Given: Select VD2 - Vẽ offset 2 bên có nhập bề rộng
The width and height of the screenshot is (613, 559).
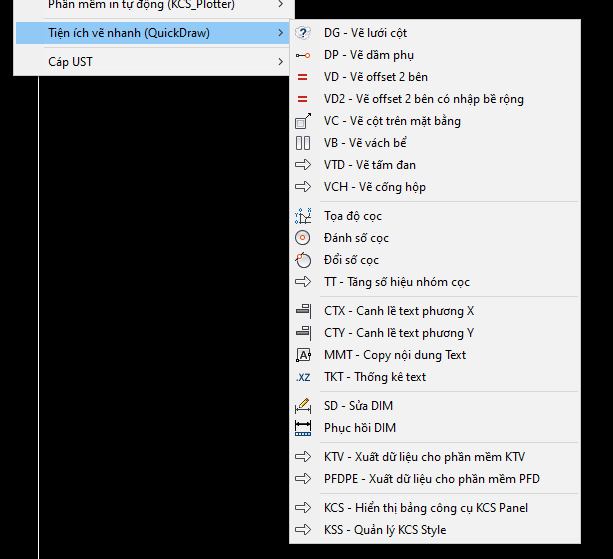Looking at the screenshot, I should (435, 99).
